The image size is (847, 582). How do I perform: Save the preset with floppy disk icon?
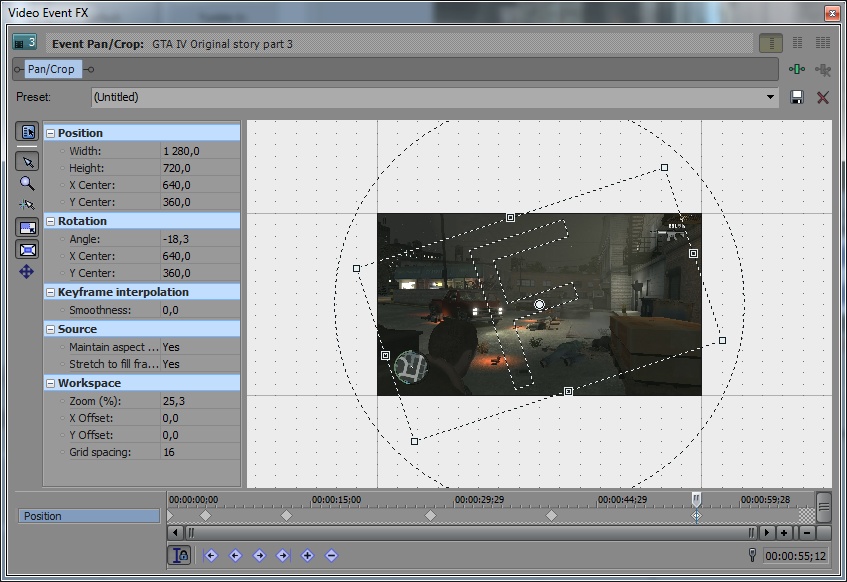point(797,97)
